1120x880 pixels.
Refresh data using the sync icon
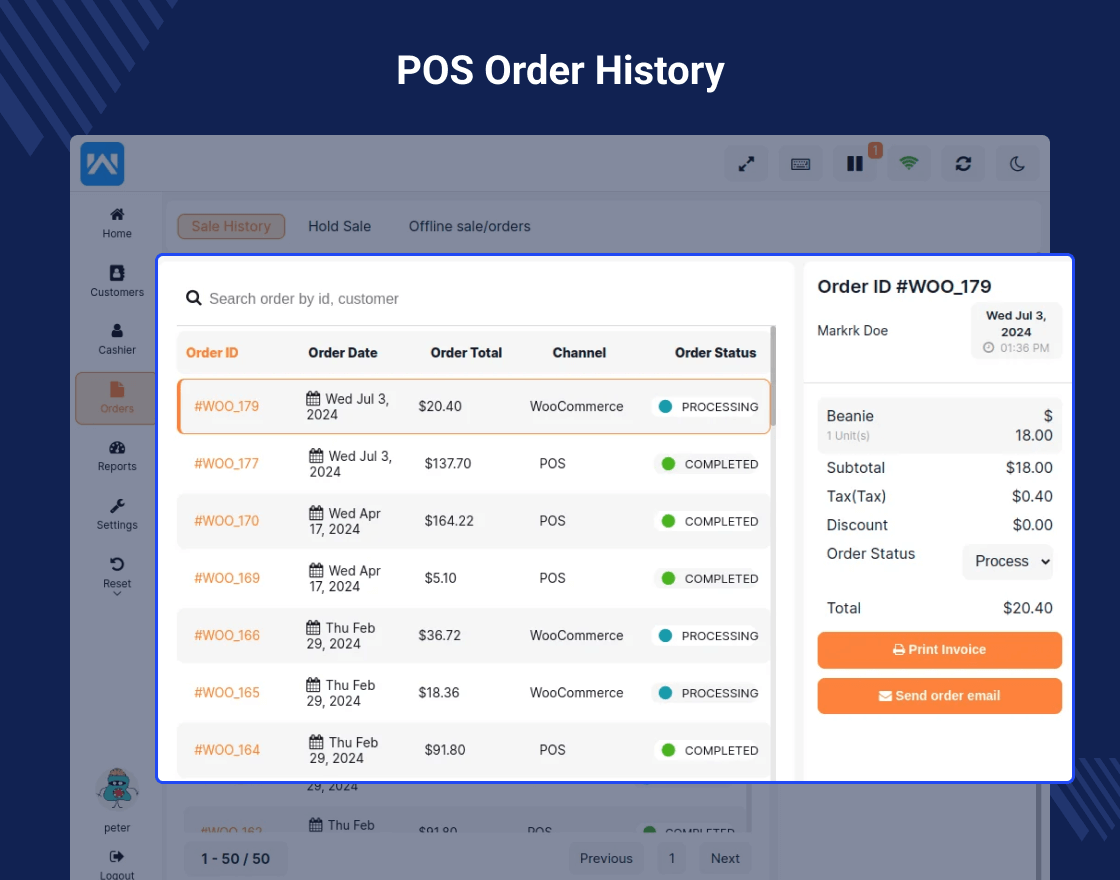[962, 163]
